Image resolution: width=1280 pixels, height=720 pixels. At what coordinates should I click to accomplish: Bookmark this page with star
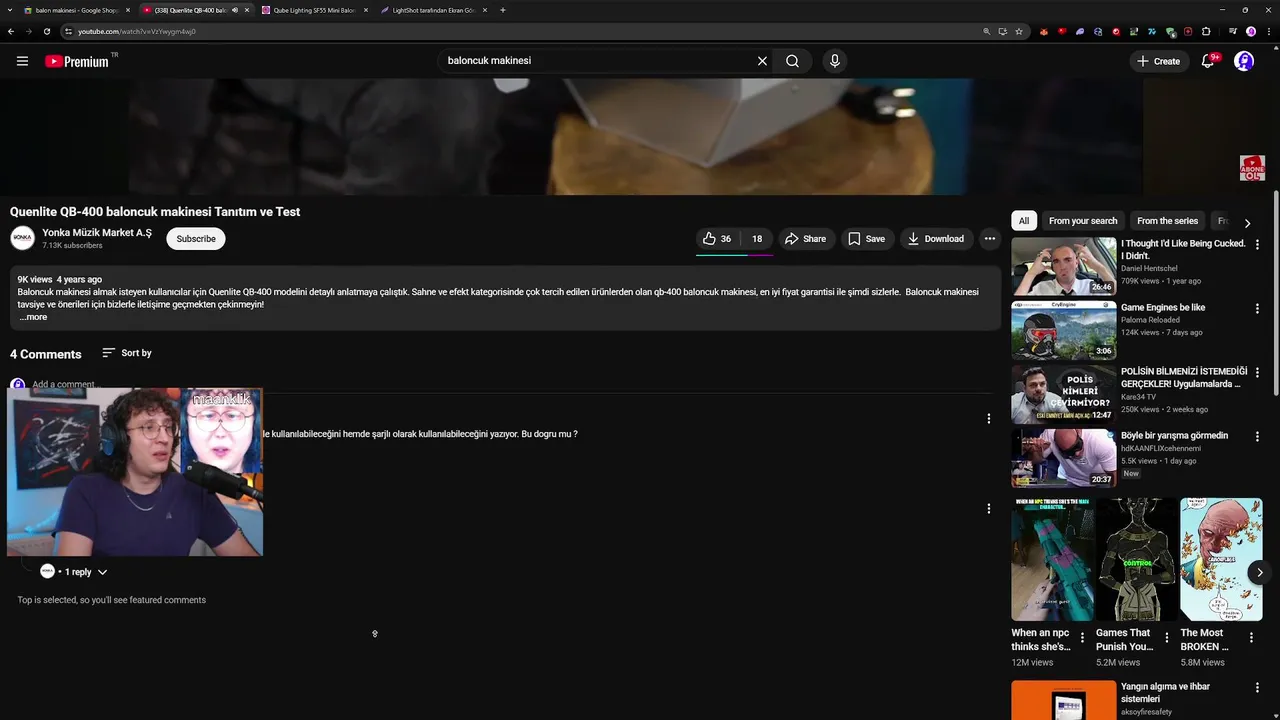click(x=1019, y=31)
